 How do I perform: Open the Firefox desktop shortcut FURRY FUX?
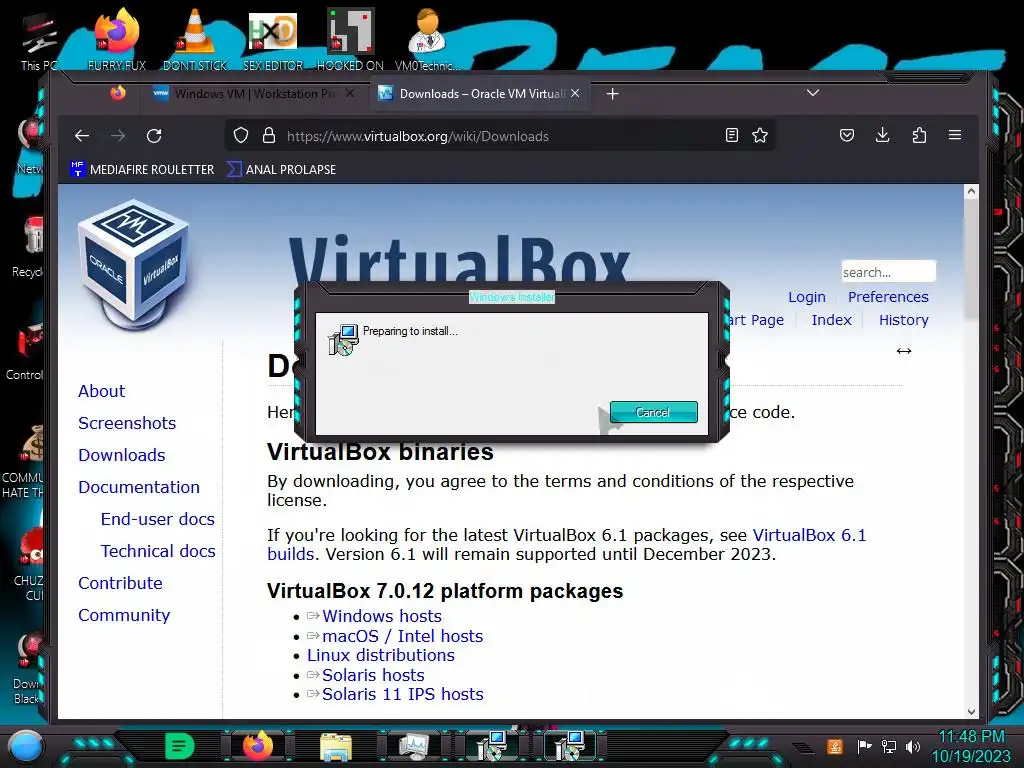(117, 39)
